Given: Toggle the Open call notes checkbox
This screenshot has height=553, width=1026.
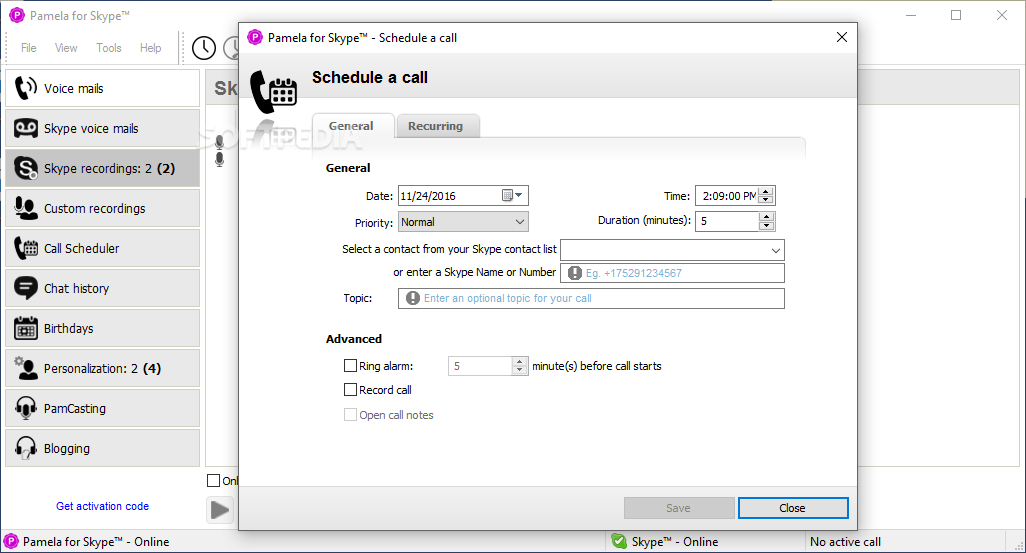Looking at the screenshot, I should pos(351,414).
